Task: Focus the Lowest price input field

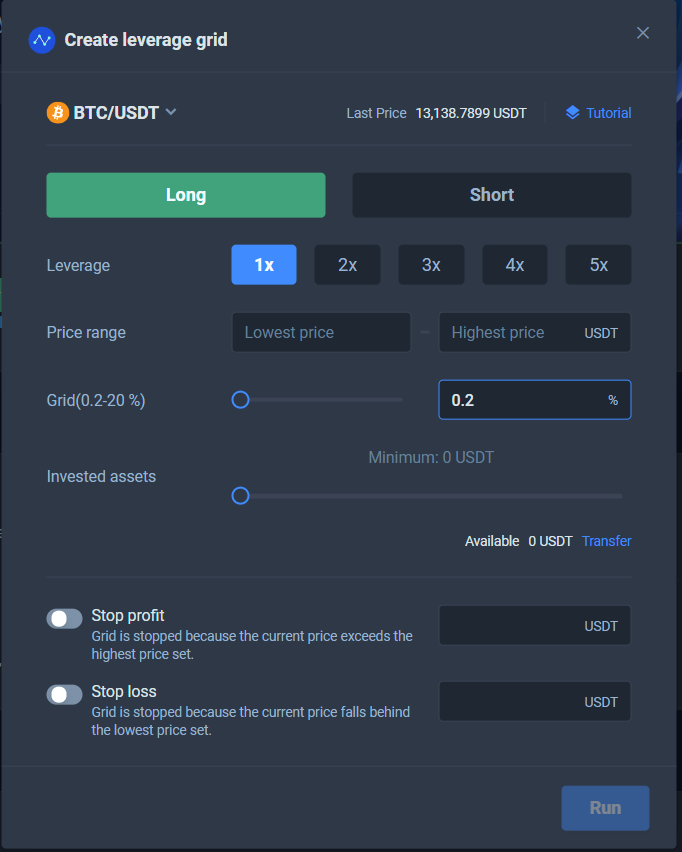Action: tap(320, 332)
